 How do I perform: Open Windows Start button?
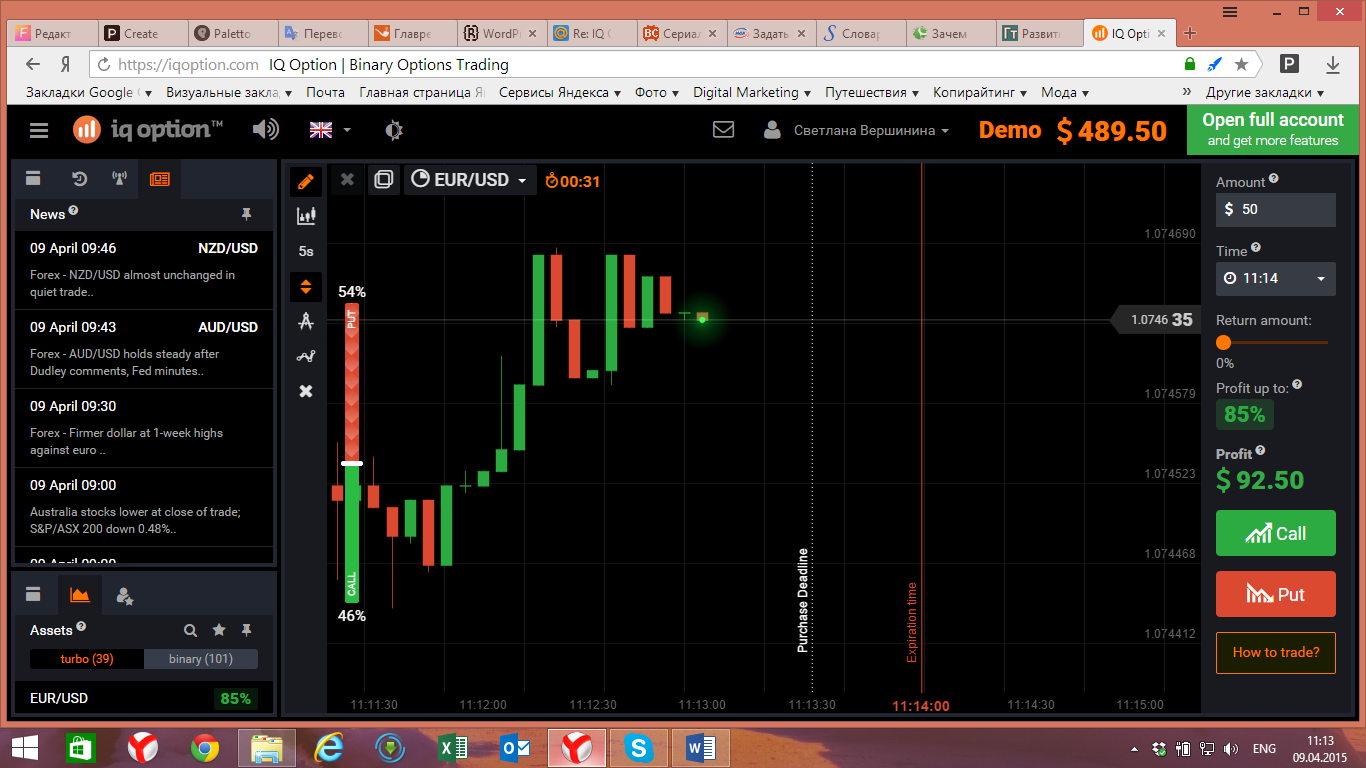pyautogui.click(x=25, y=748)
